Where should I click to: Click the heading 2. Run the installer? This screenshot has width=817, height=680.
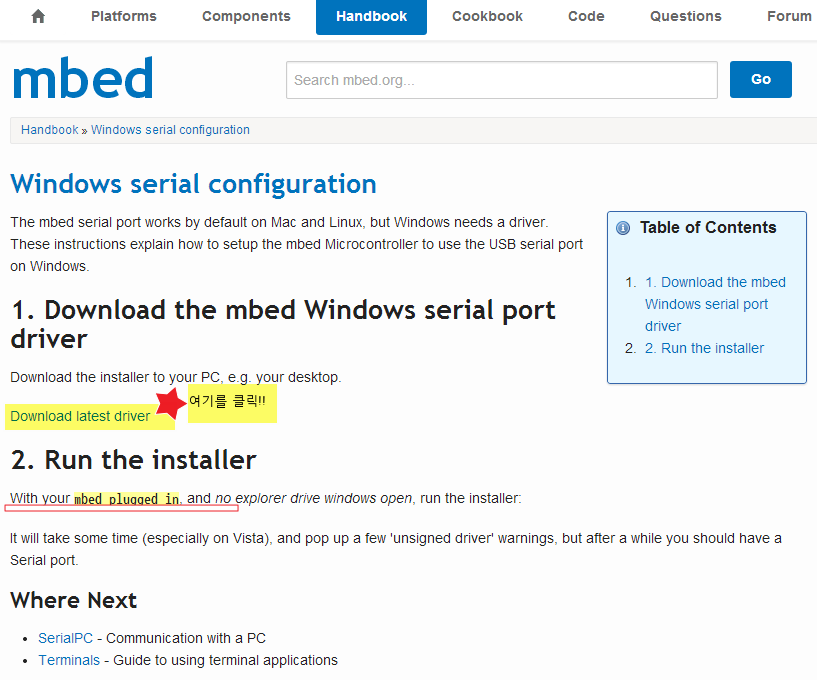pos(133,460)
